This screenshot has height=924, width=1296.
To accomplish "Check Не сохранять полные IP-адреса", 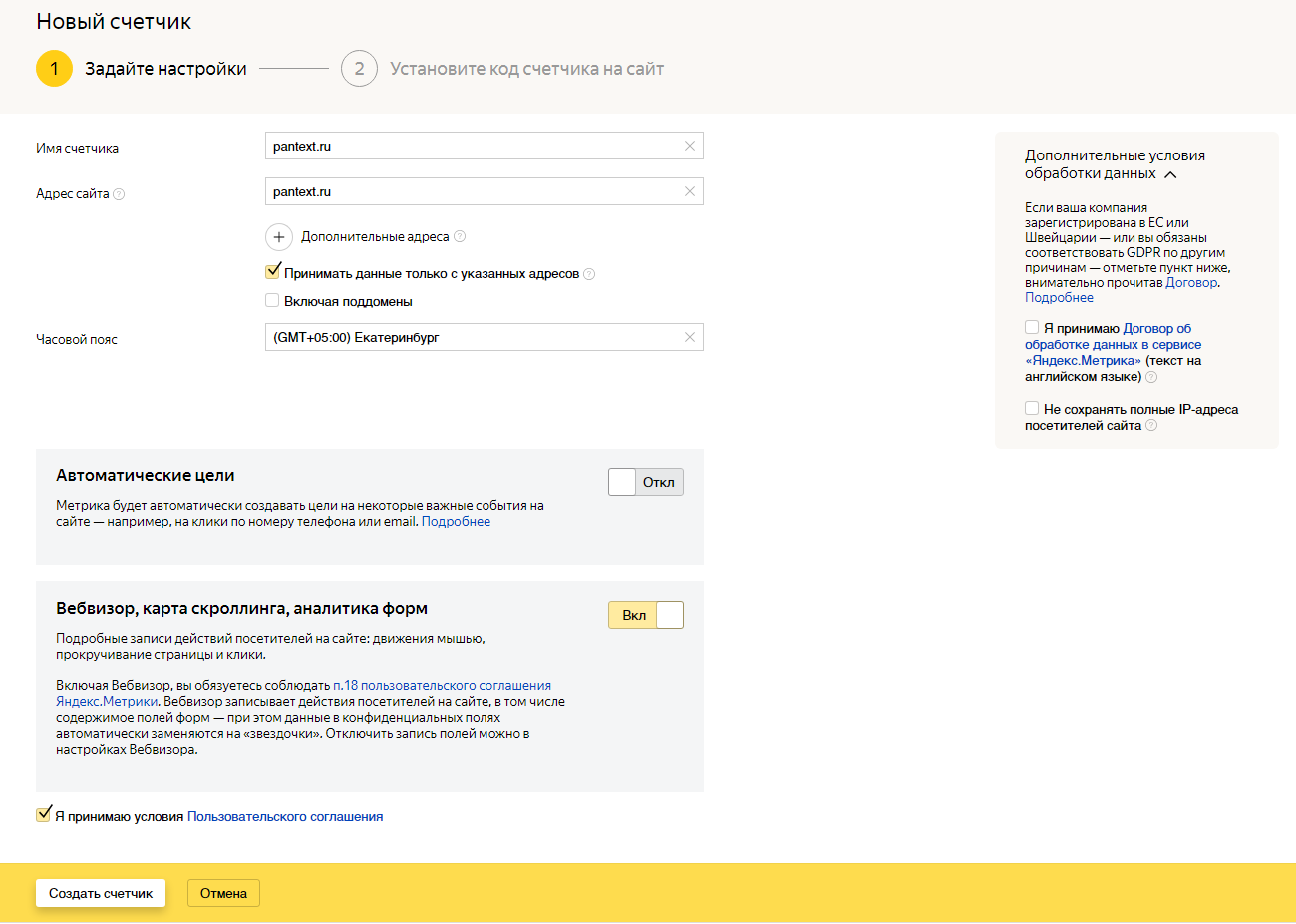I will click(1032, 408).
